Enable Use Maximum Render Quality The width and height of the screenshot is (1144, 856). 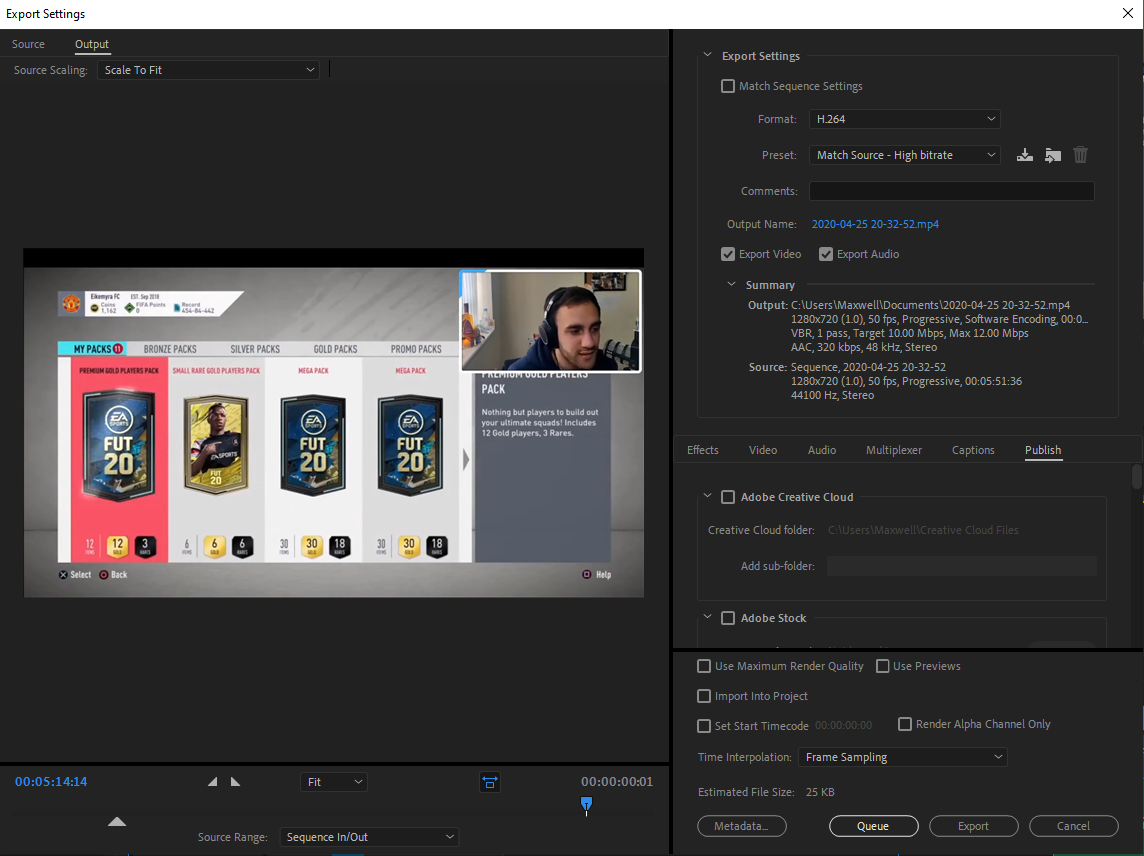coord(703,665)
